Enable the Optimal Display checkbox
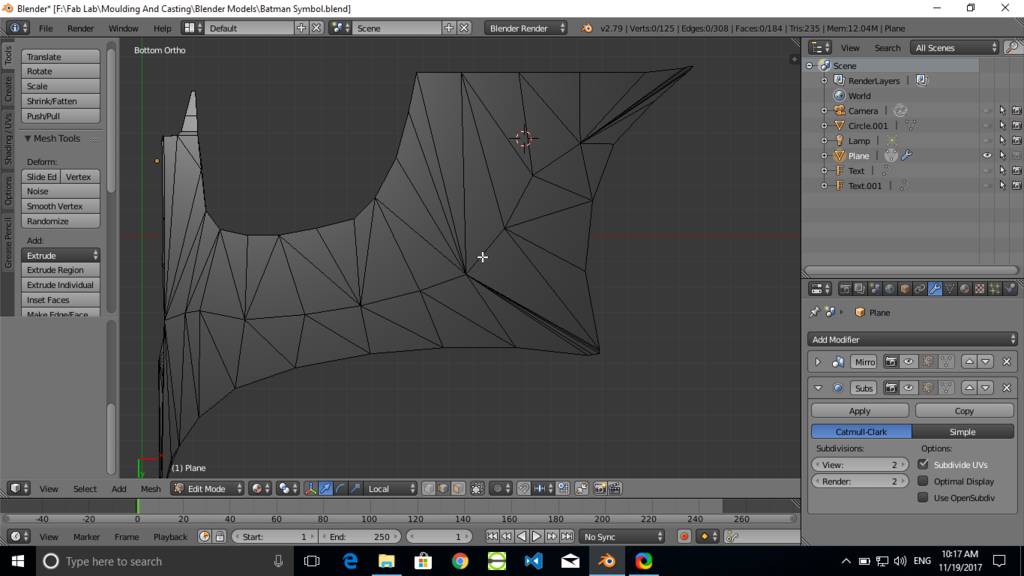This screenshot has height=576, width=1024. (x=923, y=481)
